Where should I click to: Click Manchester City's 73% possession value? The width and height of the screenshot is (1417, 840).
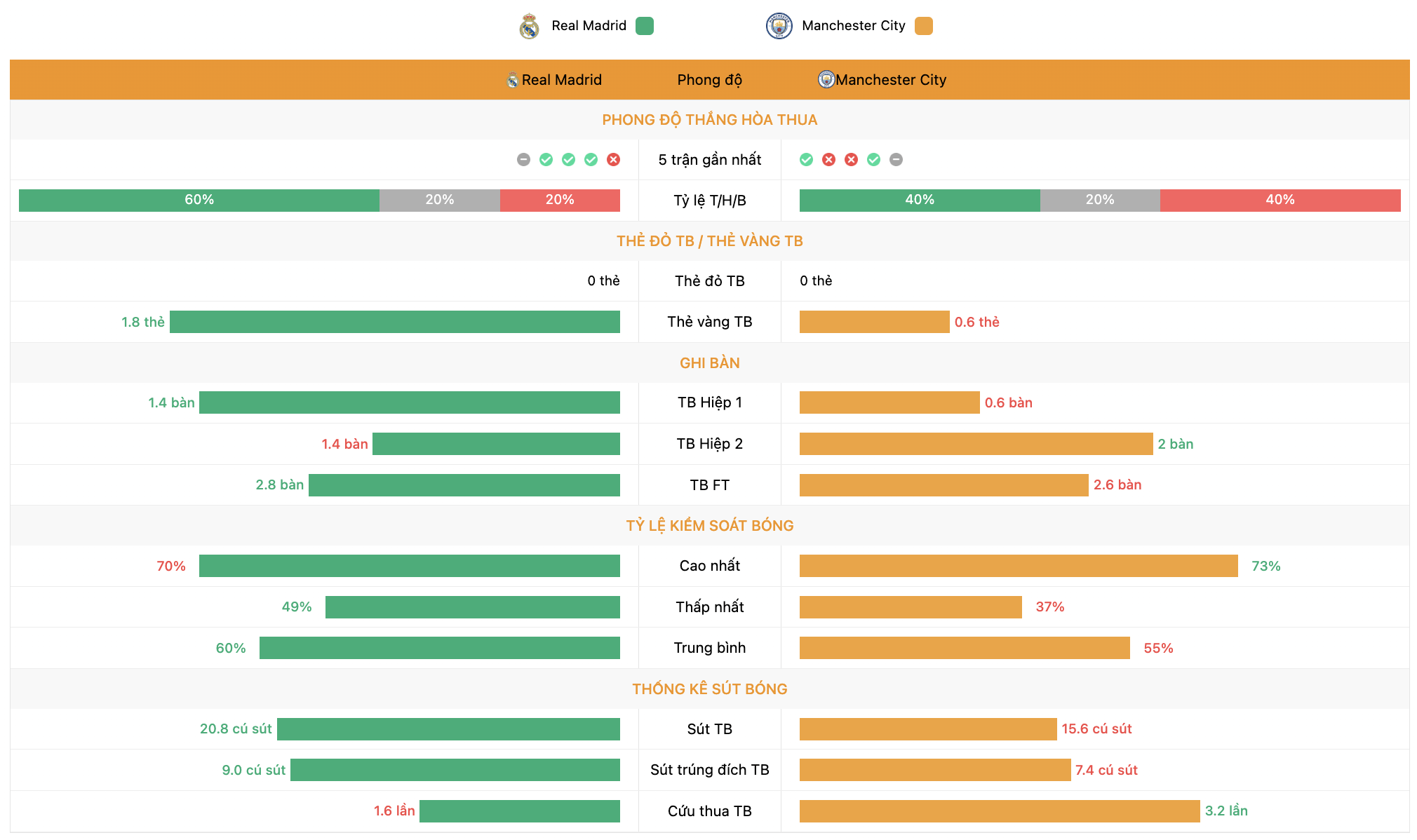click(1266, 566)
